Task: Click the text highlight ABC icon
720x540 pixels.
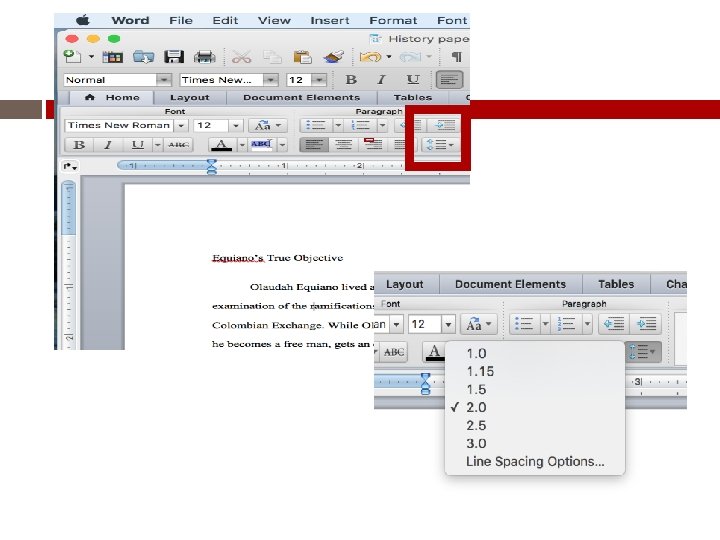Action: point(261,145)
